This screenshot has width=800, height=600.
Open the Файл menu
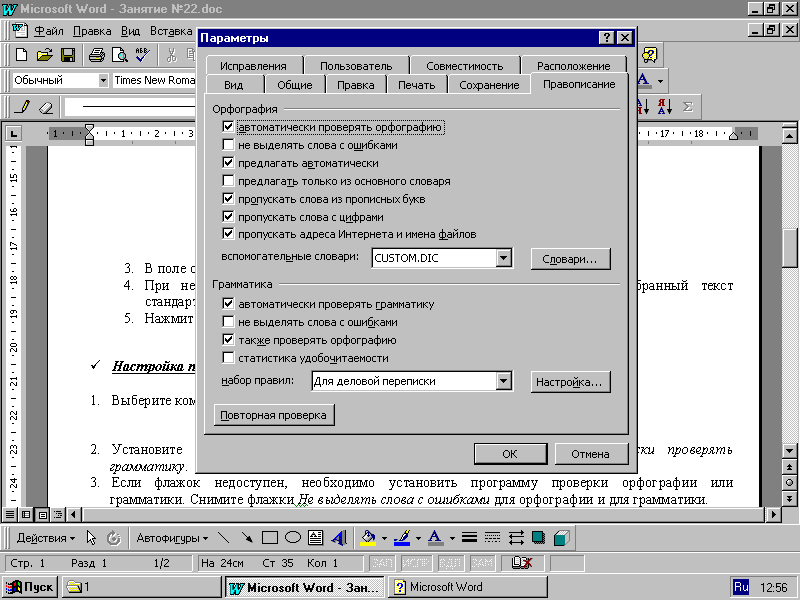point(48,31)
